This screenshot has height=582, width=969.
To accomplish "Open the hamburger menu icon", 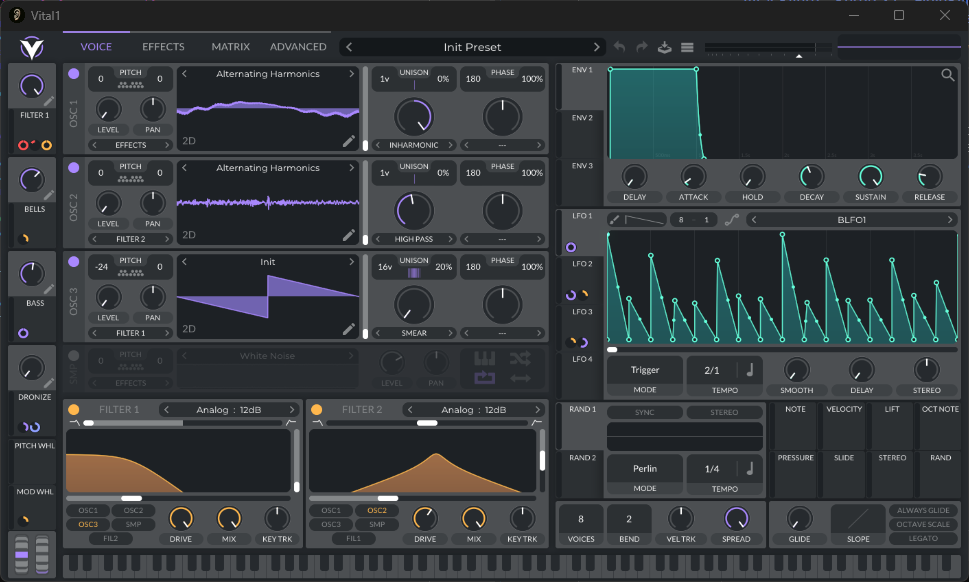I will pos(687,47).
